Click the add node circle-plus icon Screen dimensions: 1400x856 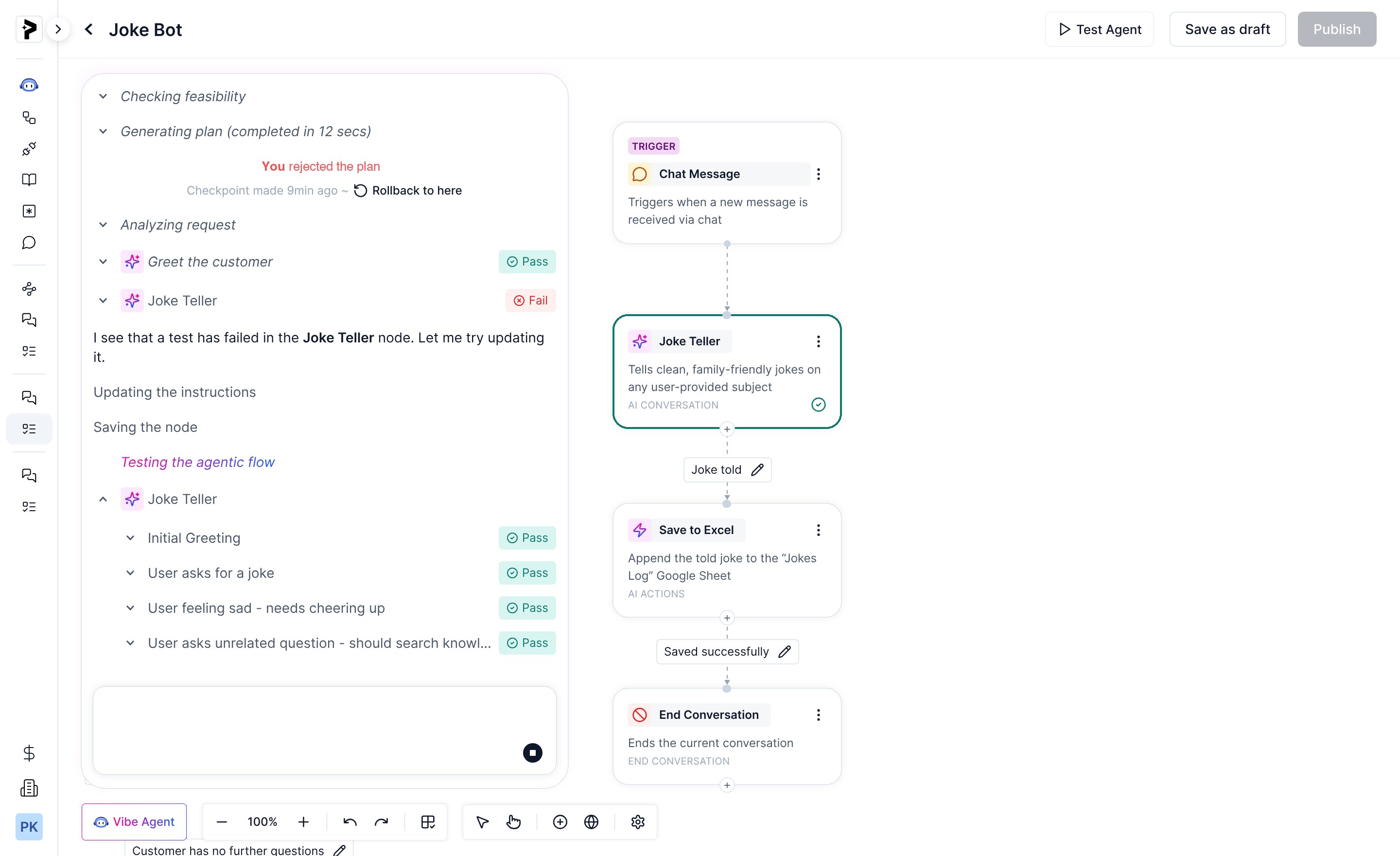point(560,822)
